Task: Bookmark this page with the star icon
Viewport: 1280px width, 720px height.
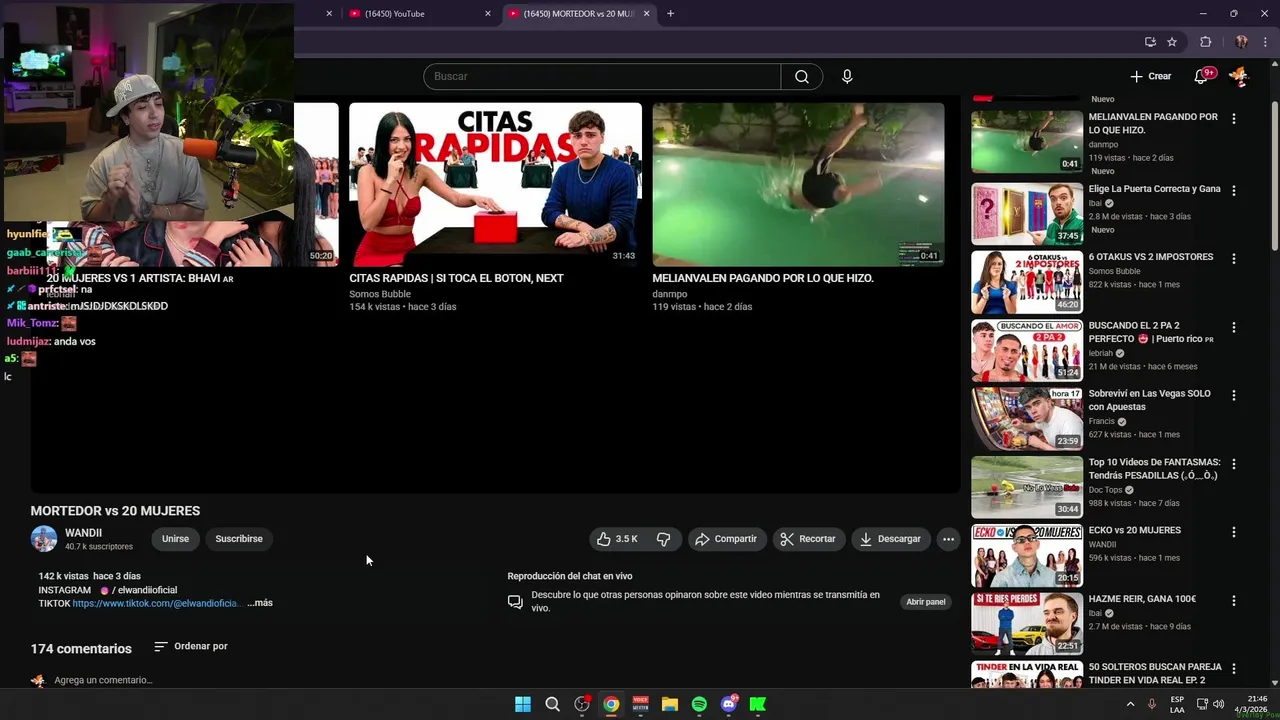Action: (1172, 42)
